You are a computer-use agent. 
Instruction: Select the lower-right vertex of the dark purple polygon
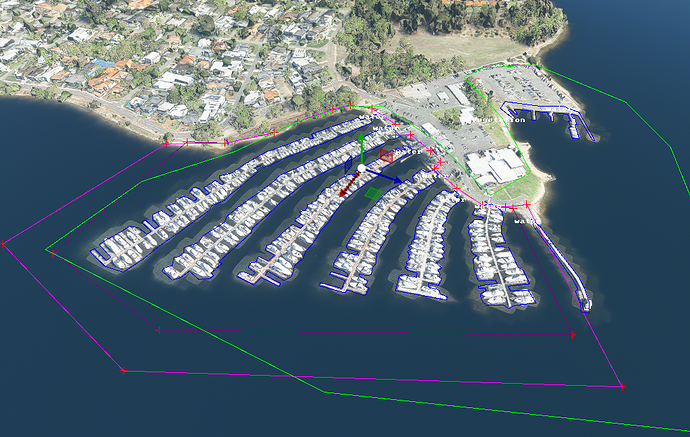(573, 335)
